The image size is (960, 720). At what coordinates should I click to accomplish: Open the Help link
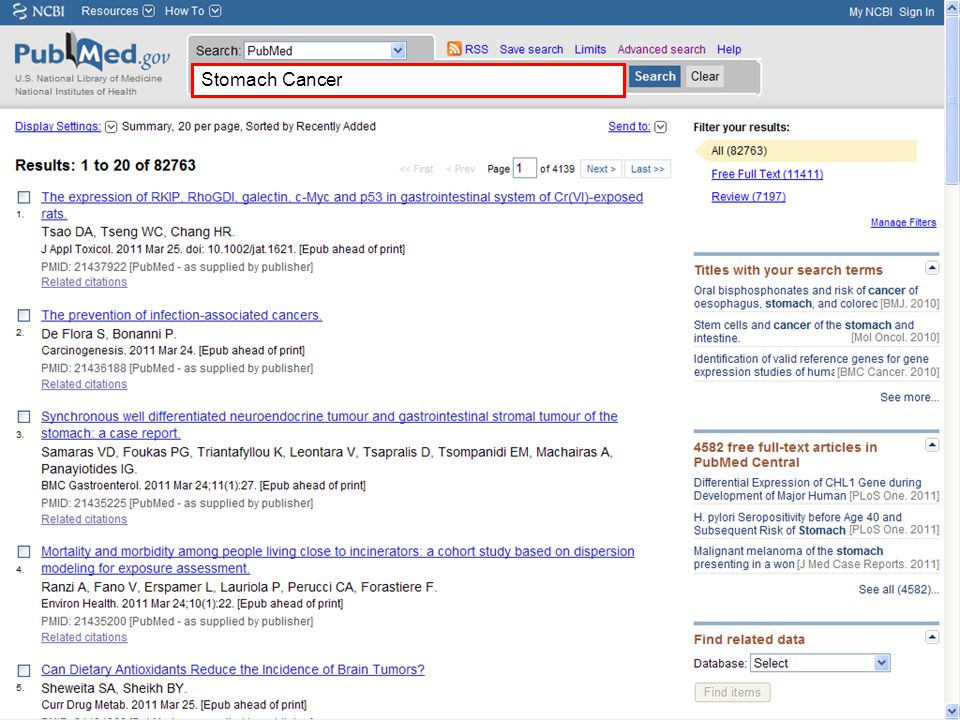pos(729,50)
